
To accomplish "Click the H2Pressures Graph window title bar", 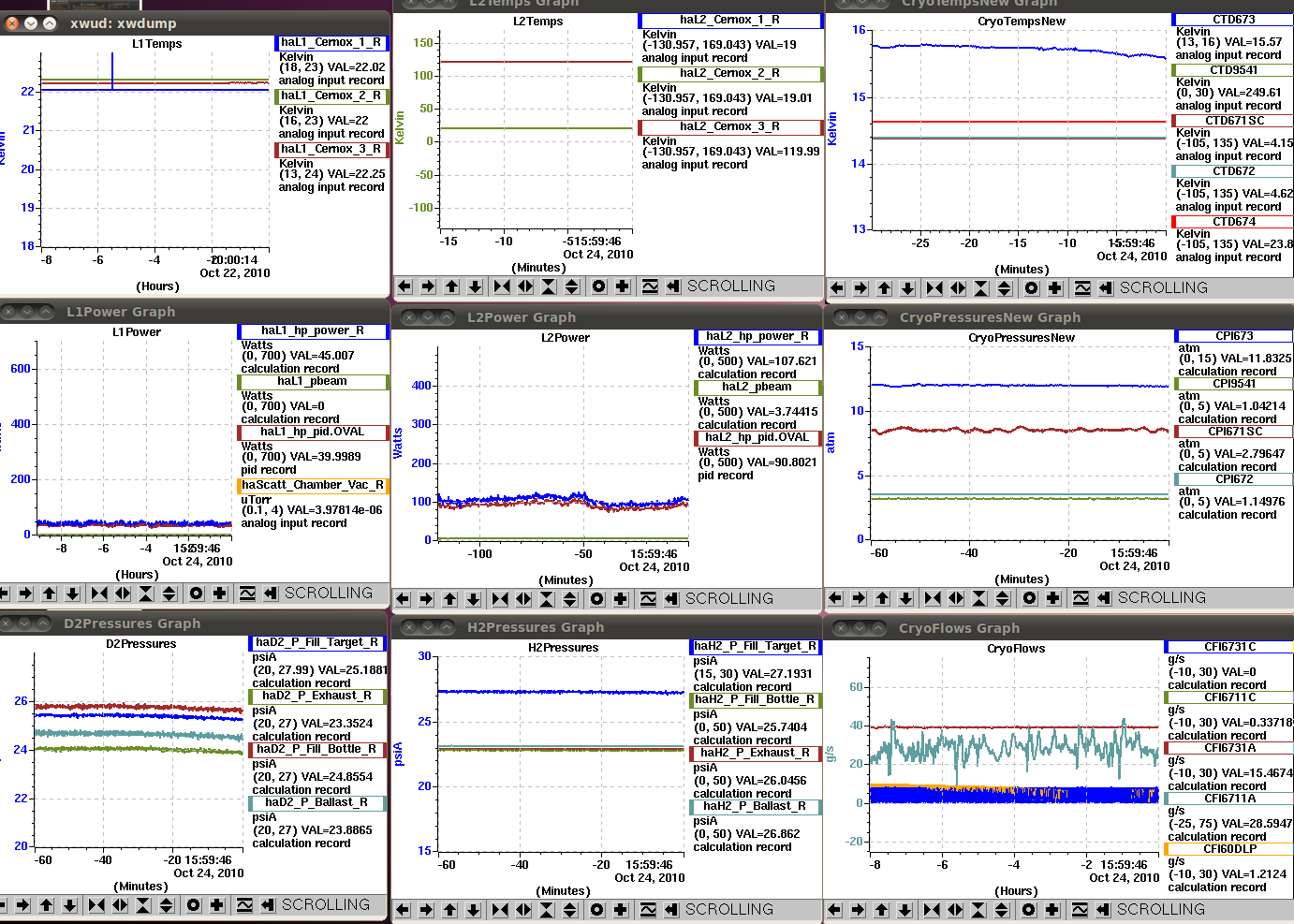I will pos(606,627).
